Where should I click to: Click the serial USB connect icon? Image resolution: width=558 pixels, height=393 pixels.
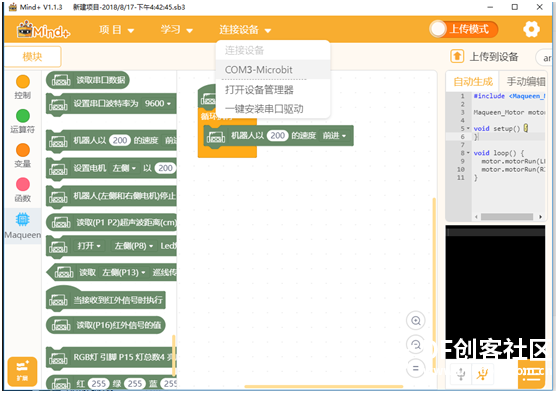point(461,374)
